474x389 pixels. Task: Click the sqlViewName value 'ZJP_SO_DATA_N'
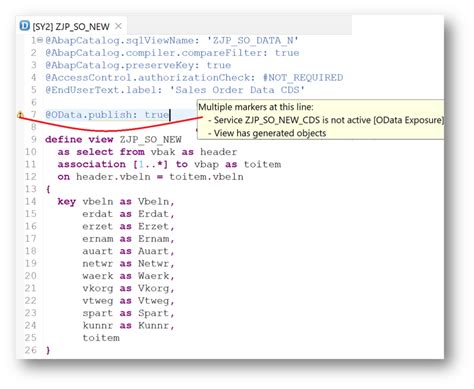(x=253, y=41)
